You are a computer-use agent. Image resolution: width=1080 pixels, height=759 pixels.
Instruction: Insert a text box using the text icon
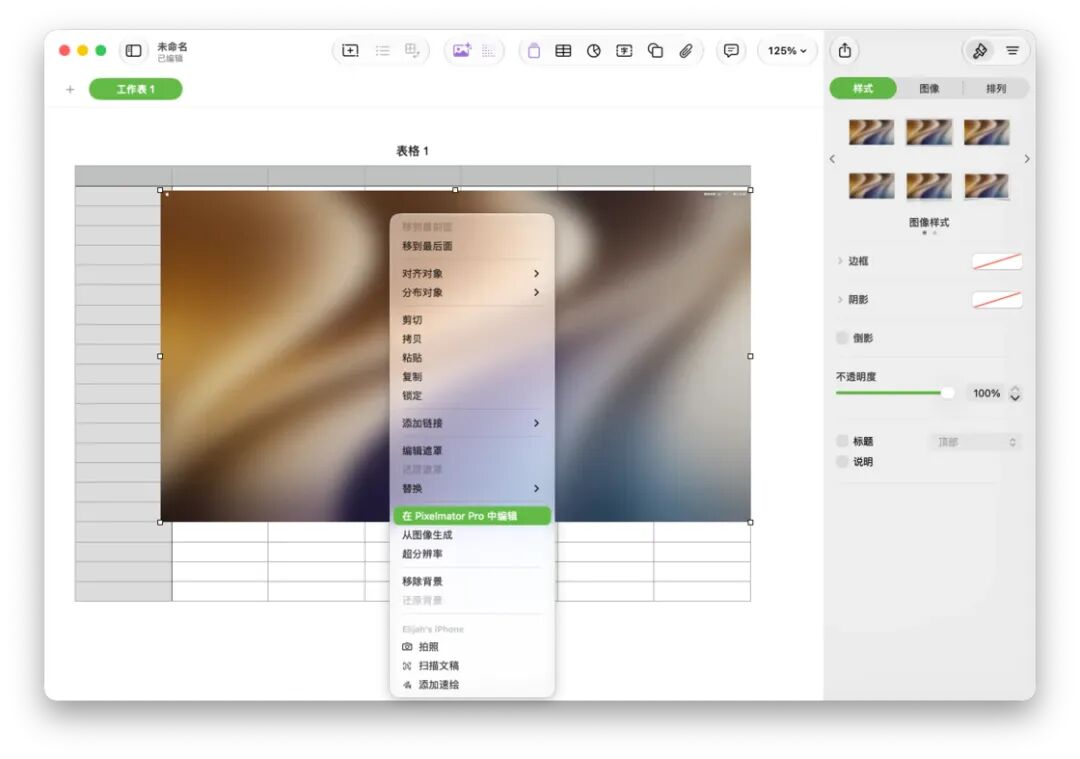coord(624,50)
